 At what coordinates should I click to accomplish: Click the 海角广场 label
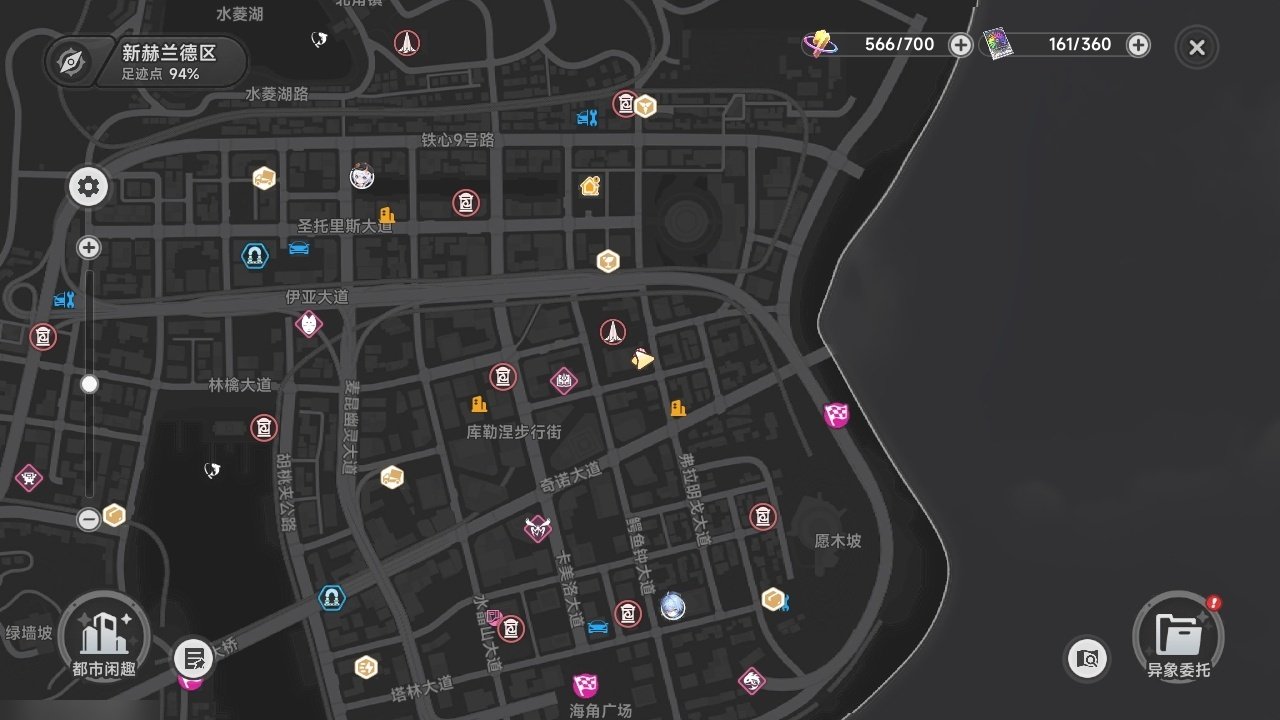click(x=601, y=711)
